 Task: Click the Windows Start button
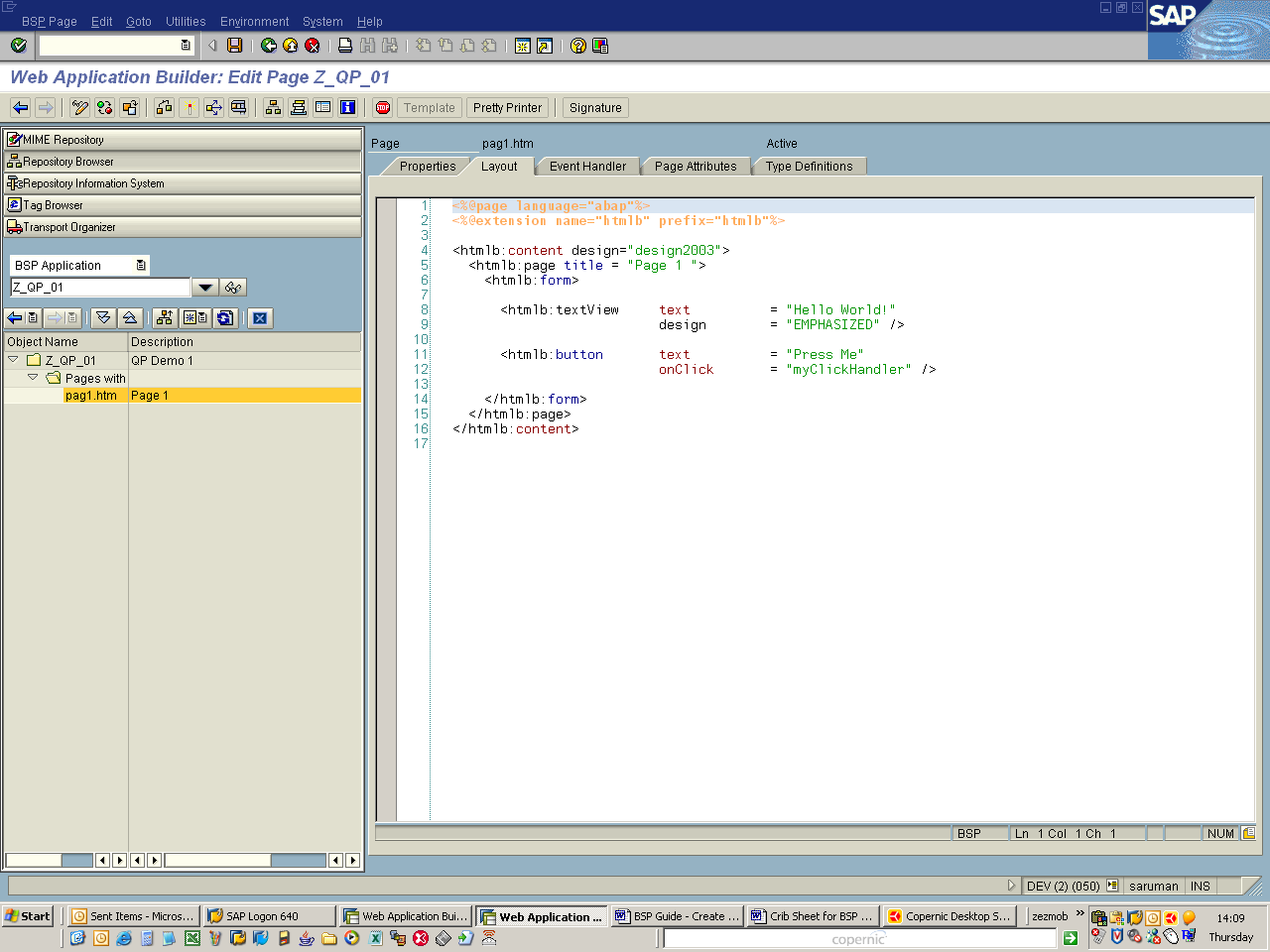click(28, 916)
